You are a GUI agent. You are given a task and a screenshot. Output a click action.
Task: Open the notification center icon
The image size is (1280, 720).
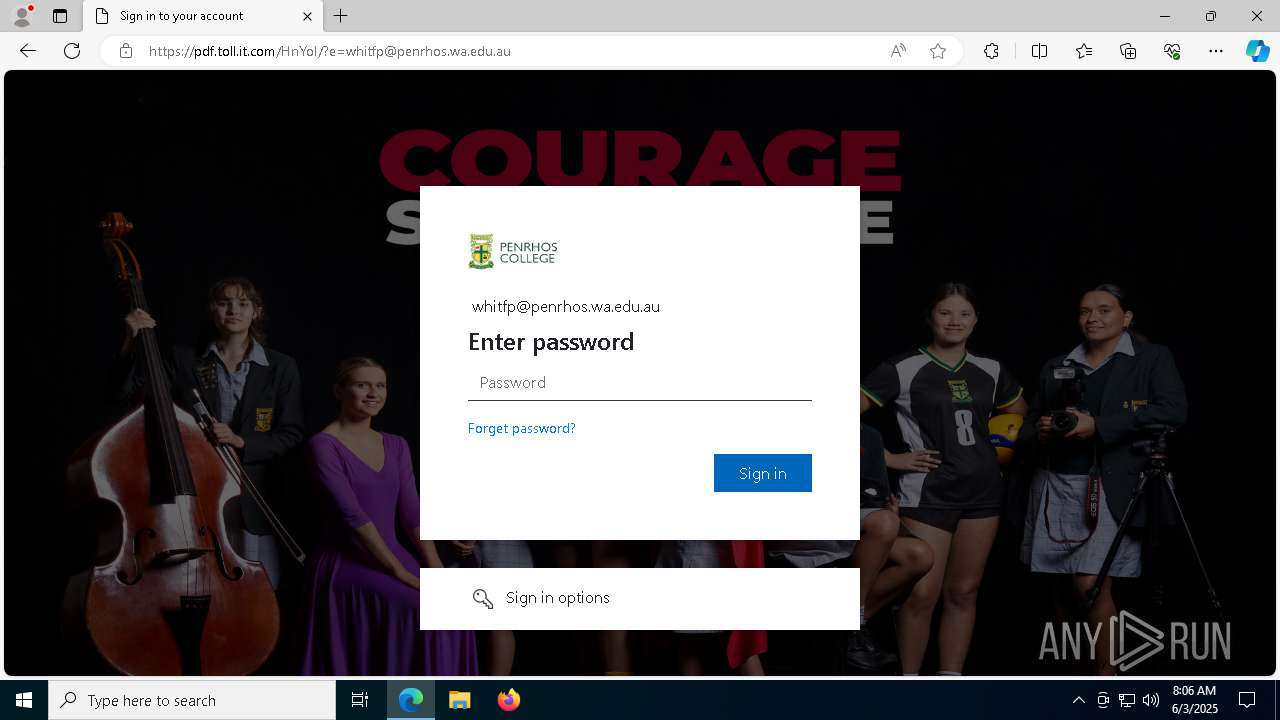(x=1247, y=700)
